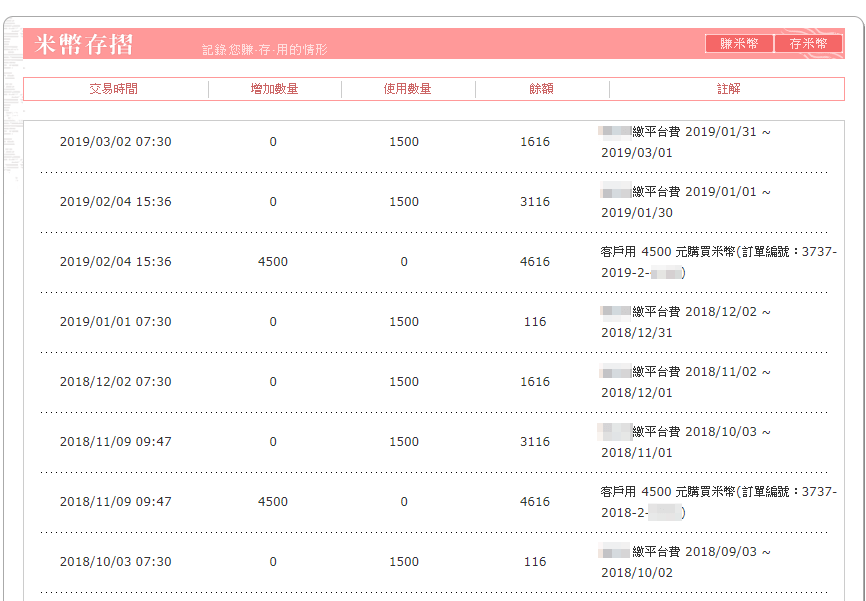Click the note 繳平台費 2019/01/31 ~ 2019/03/01

click(x=685, y=142)
